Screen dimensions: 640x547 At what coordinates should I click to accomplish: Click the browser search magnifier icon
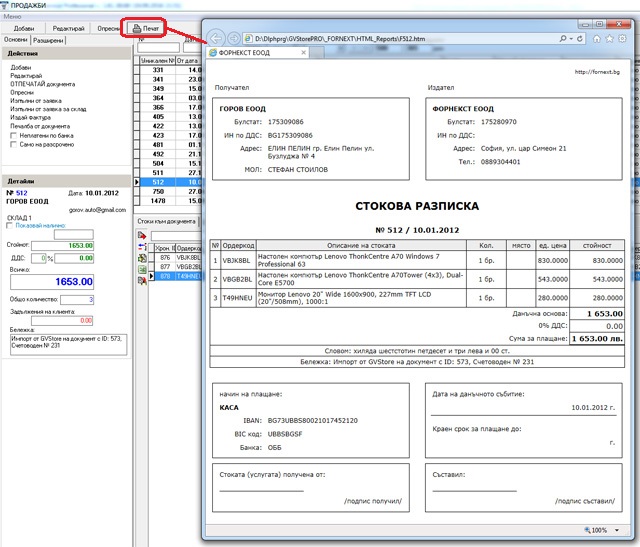pos(563,38)
